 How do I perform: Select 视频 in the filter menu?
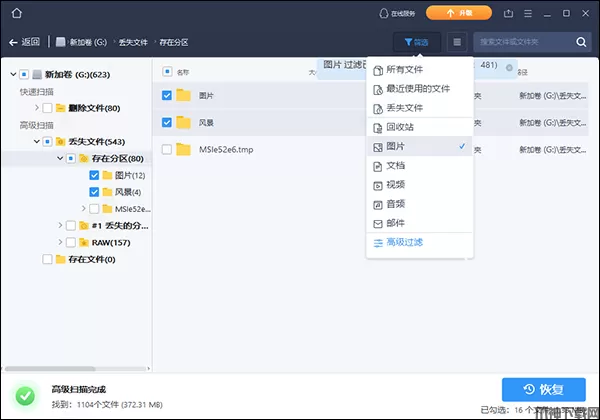pos(395,185)
